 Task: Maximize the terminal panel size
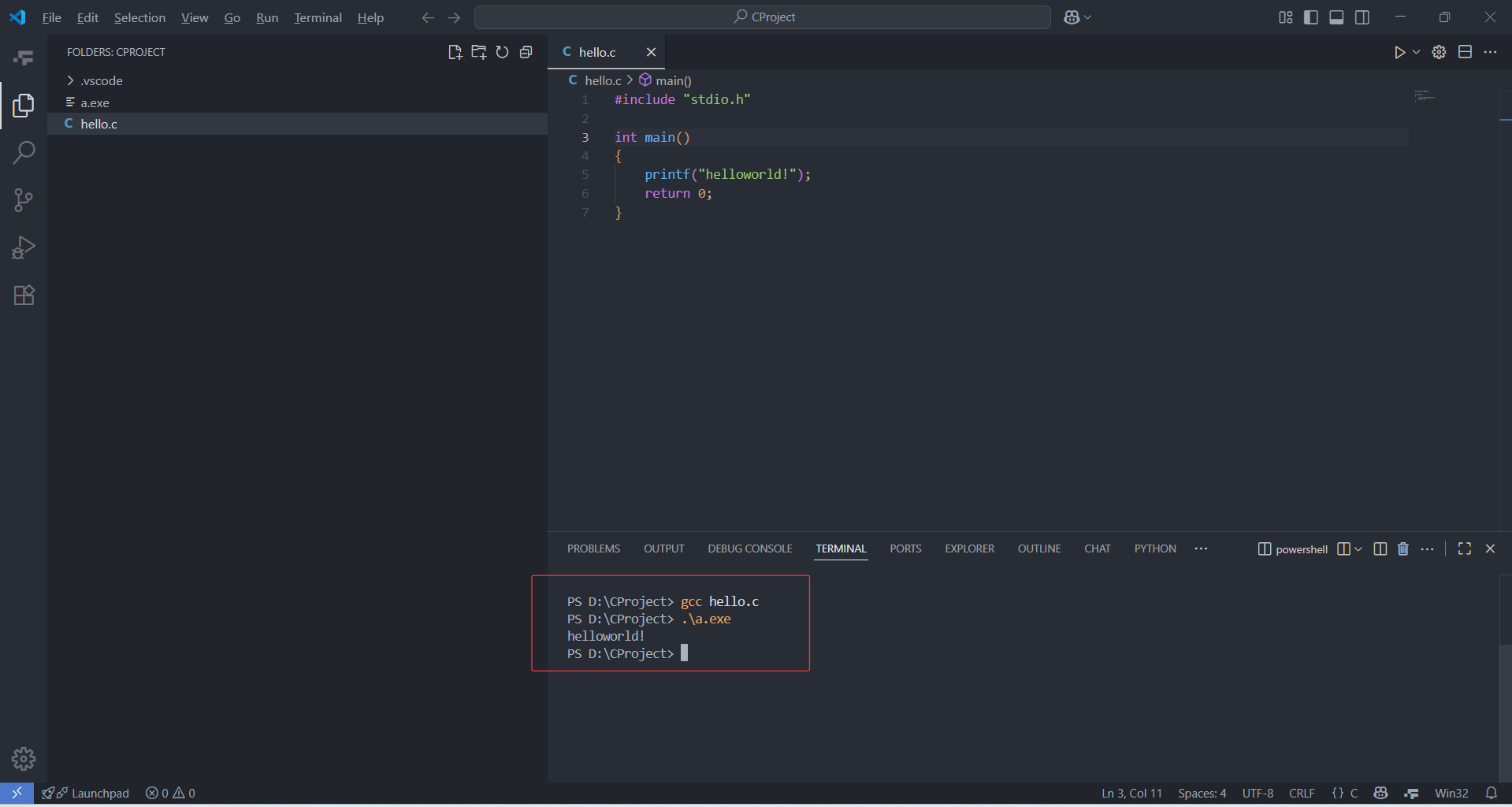point(1465,549)
